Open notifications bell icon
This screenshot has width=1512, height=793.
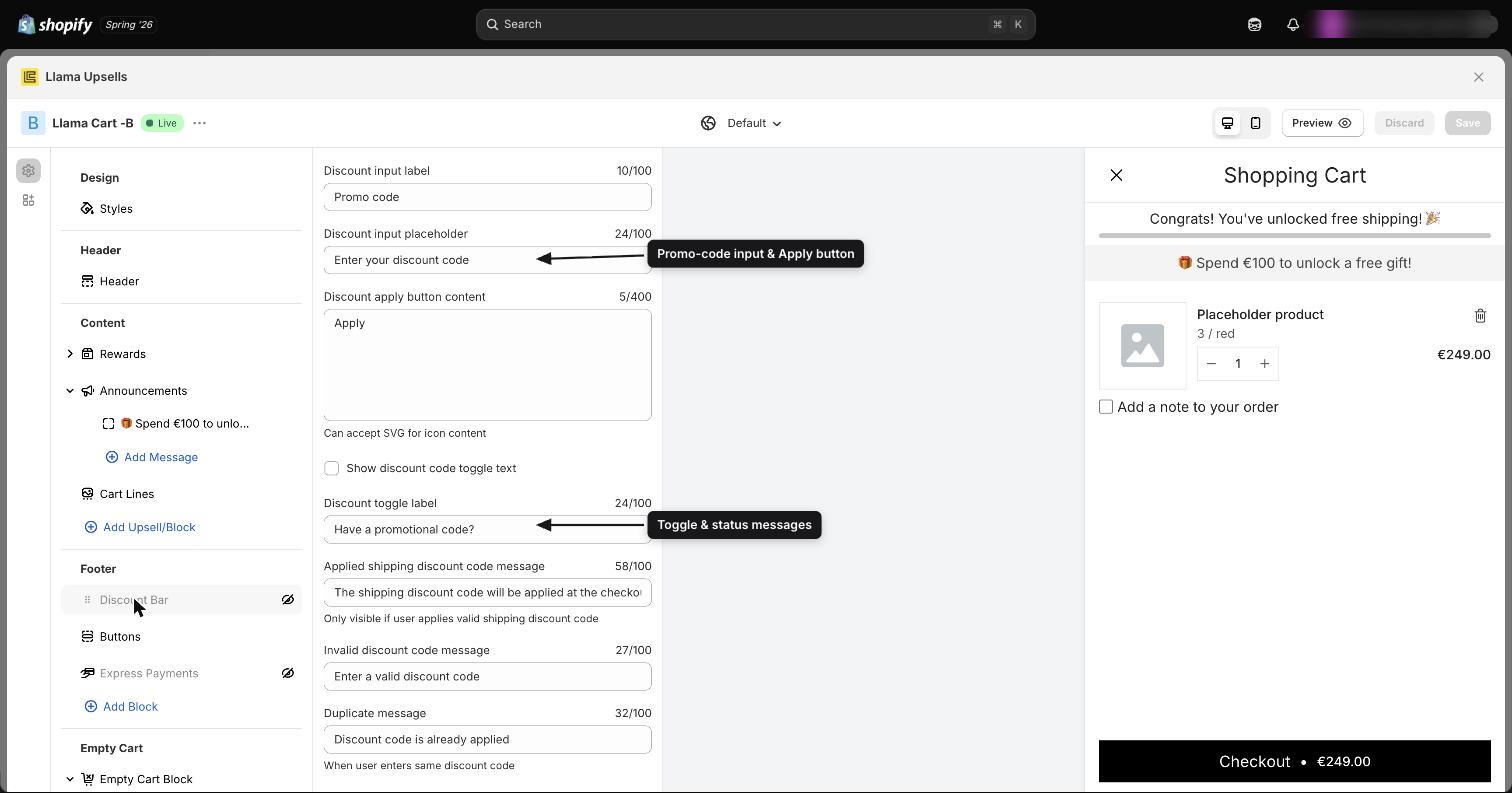(1293, 24)
